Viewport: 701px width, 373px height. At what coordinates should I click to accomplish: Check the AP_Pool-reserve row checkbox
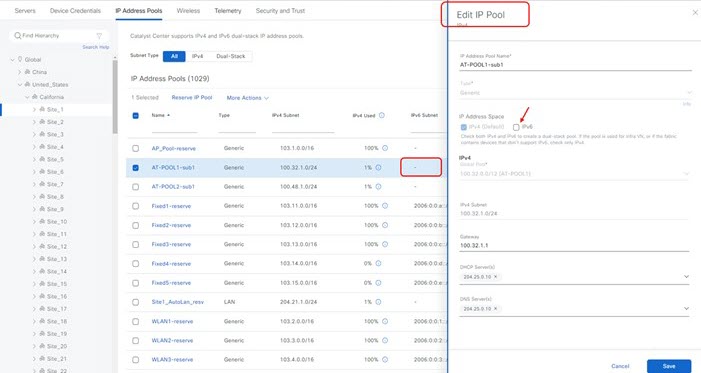(x=135, y=148)
